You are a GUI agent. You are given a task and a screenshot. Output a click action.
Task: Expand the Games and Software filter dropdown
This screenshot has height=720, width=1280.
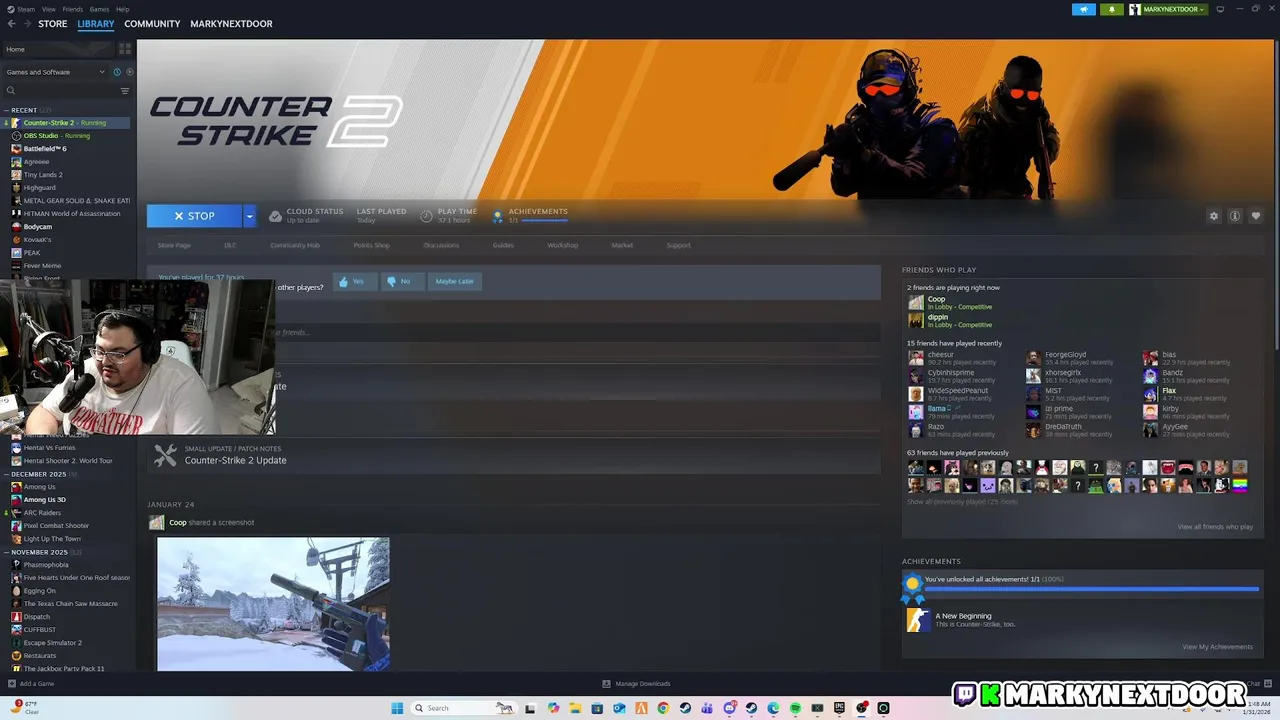coord(56,72)
